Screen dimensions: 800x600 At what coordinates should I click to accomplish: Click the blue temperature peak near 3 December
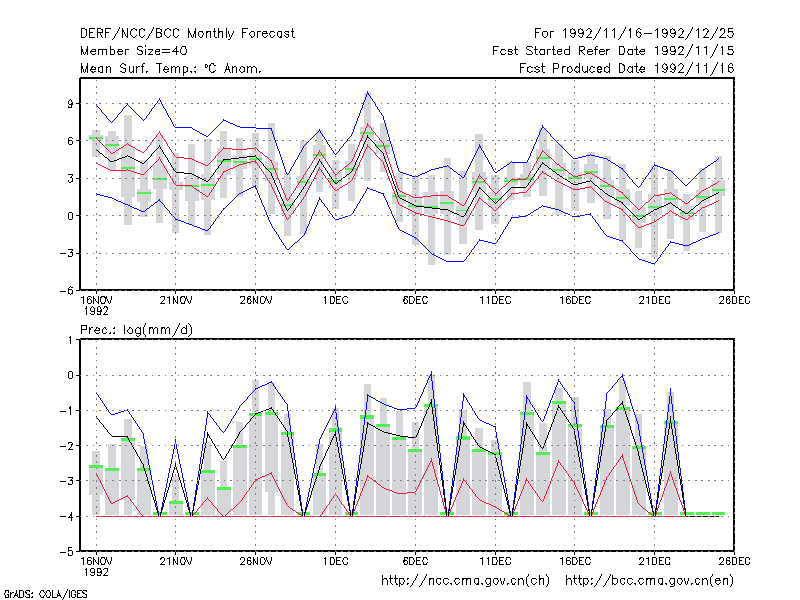coord(367,92)
